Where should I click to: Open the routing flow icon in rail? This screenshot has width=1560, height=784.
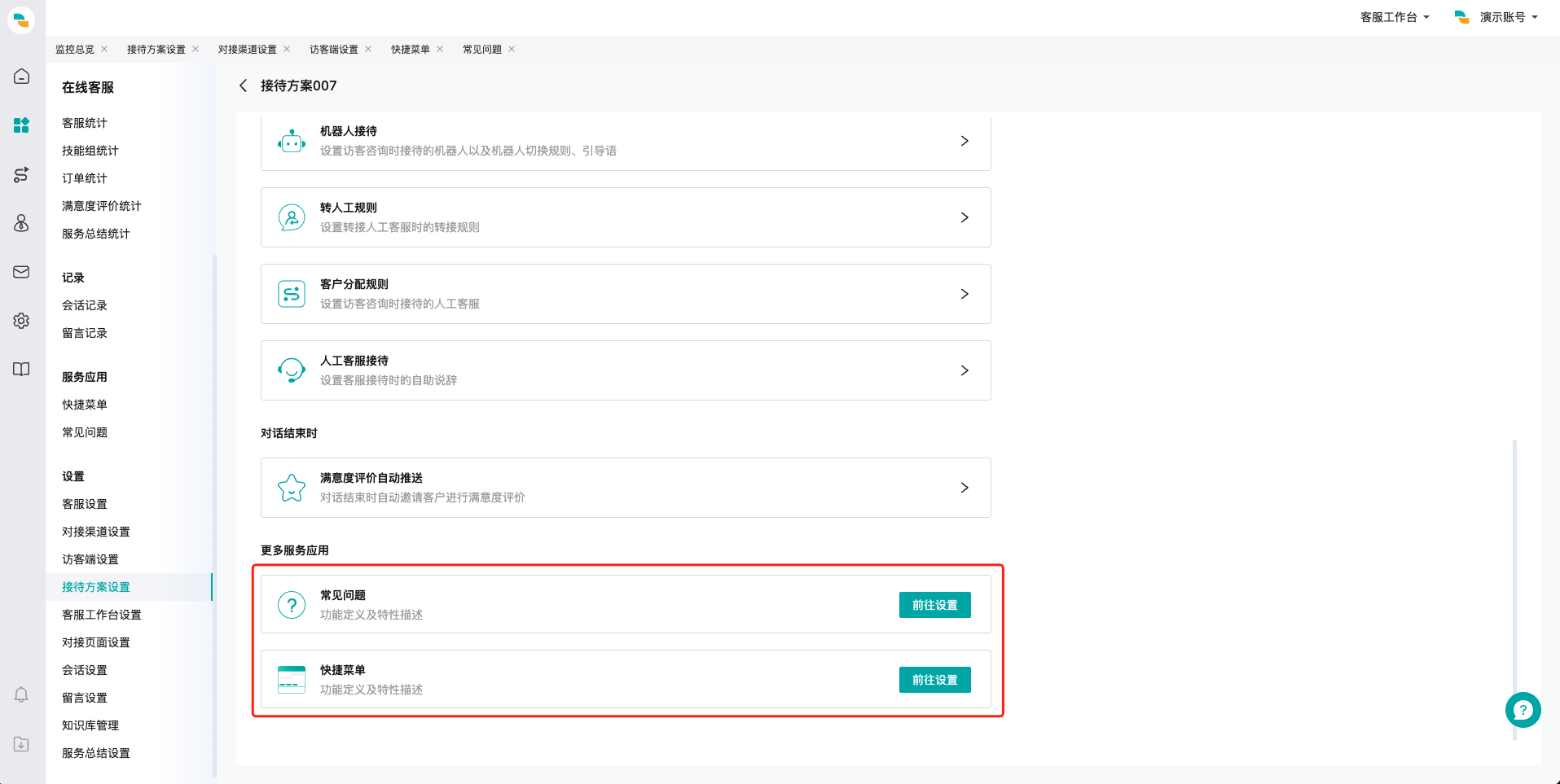22,174
